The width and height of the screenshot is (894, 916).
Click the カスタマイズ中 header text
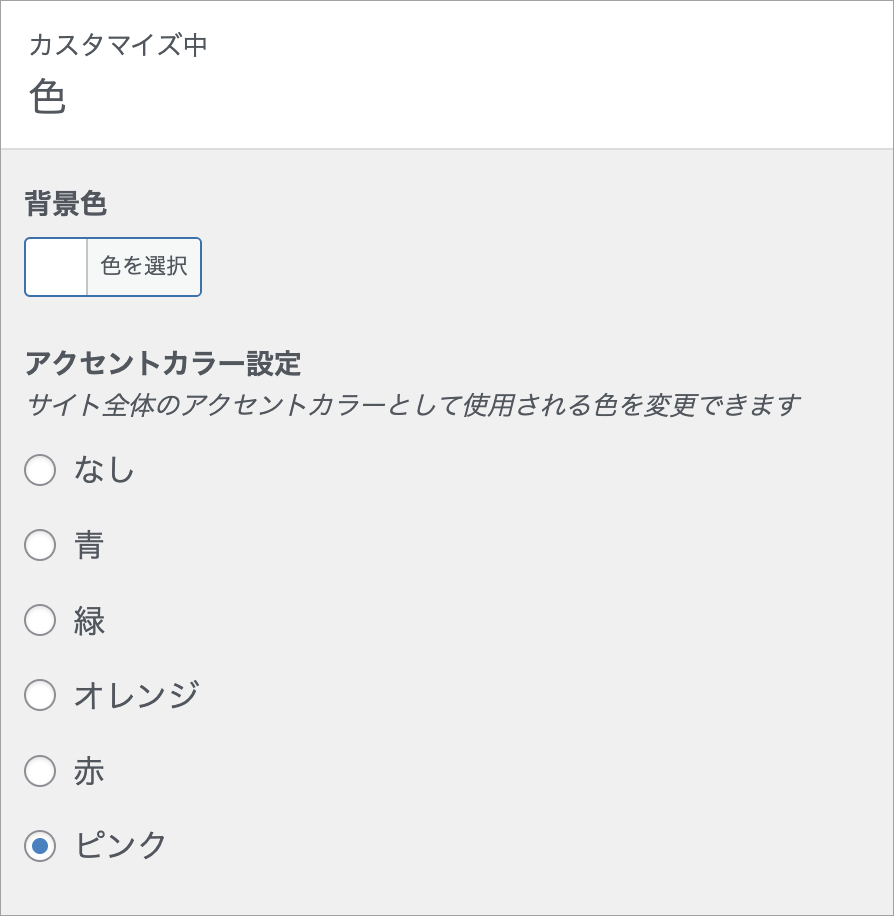point(118,45)
